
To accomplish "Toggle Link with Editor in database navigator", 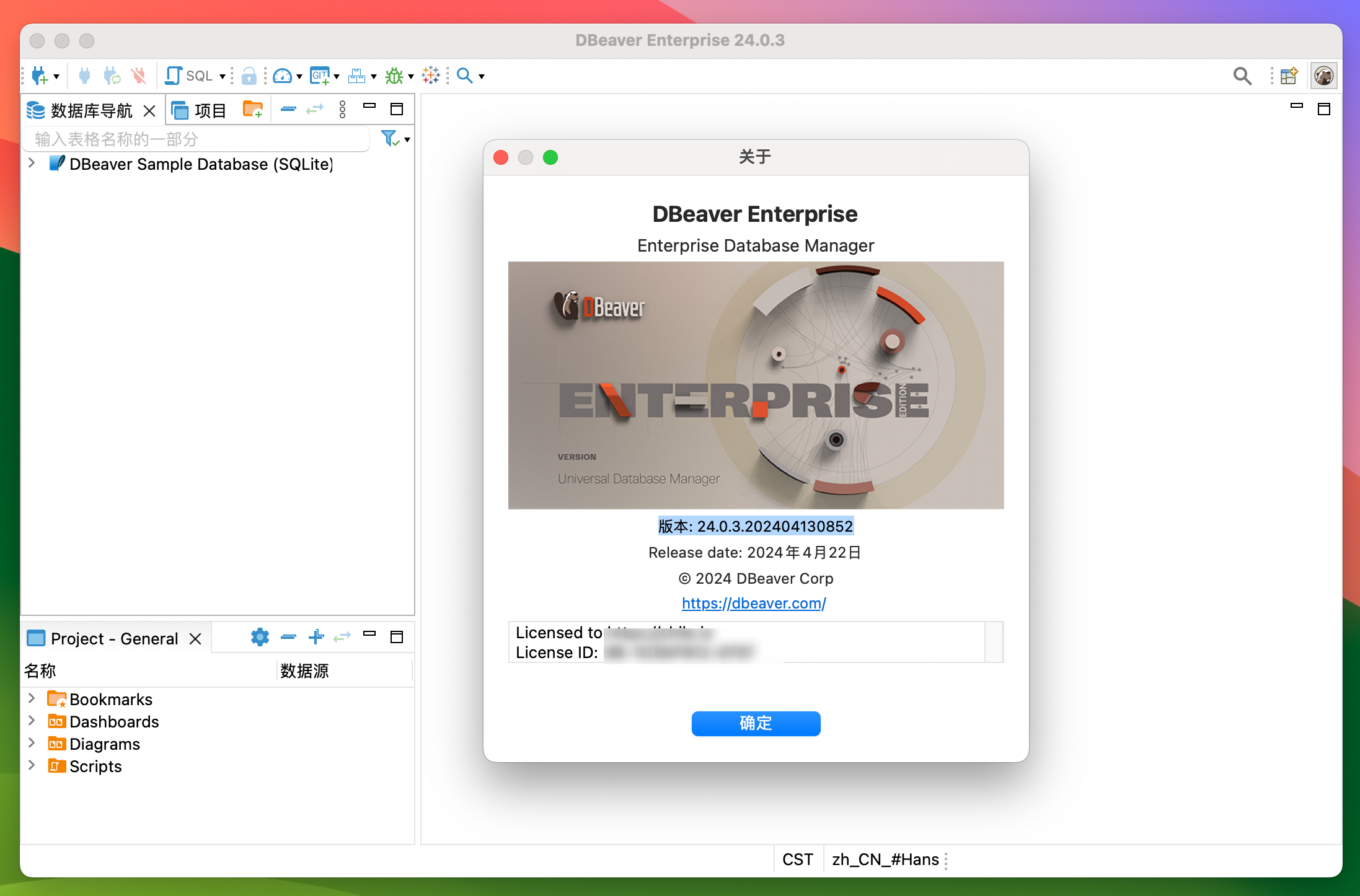I will pos(315,109).
